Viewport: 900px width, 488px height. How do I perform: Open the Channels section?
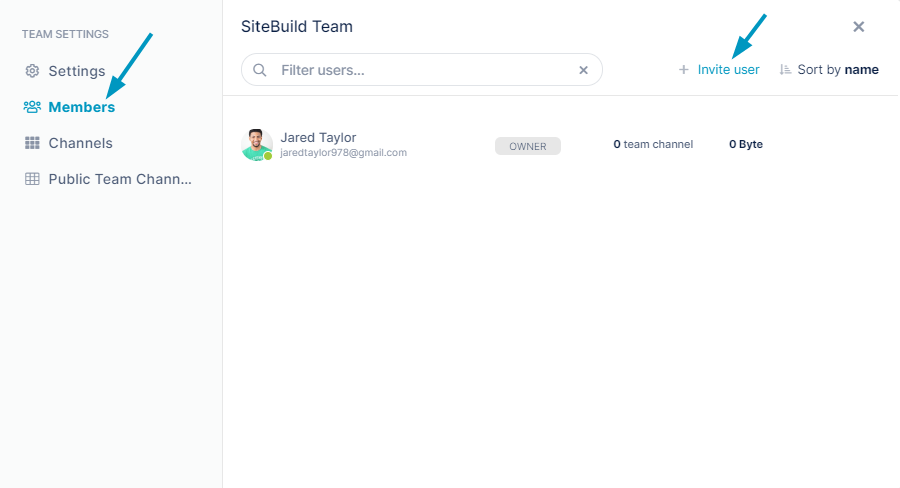pos(80,143)
